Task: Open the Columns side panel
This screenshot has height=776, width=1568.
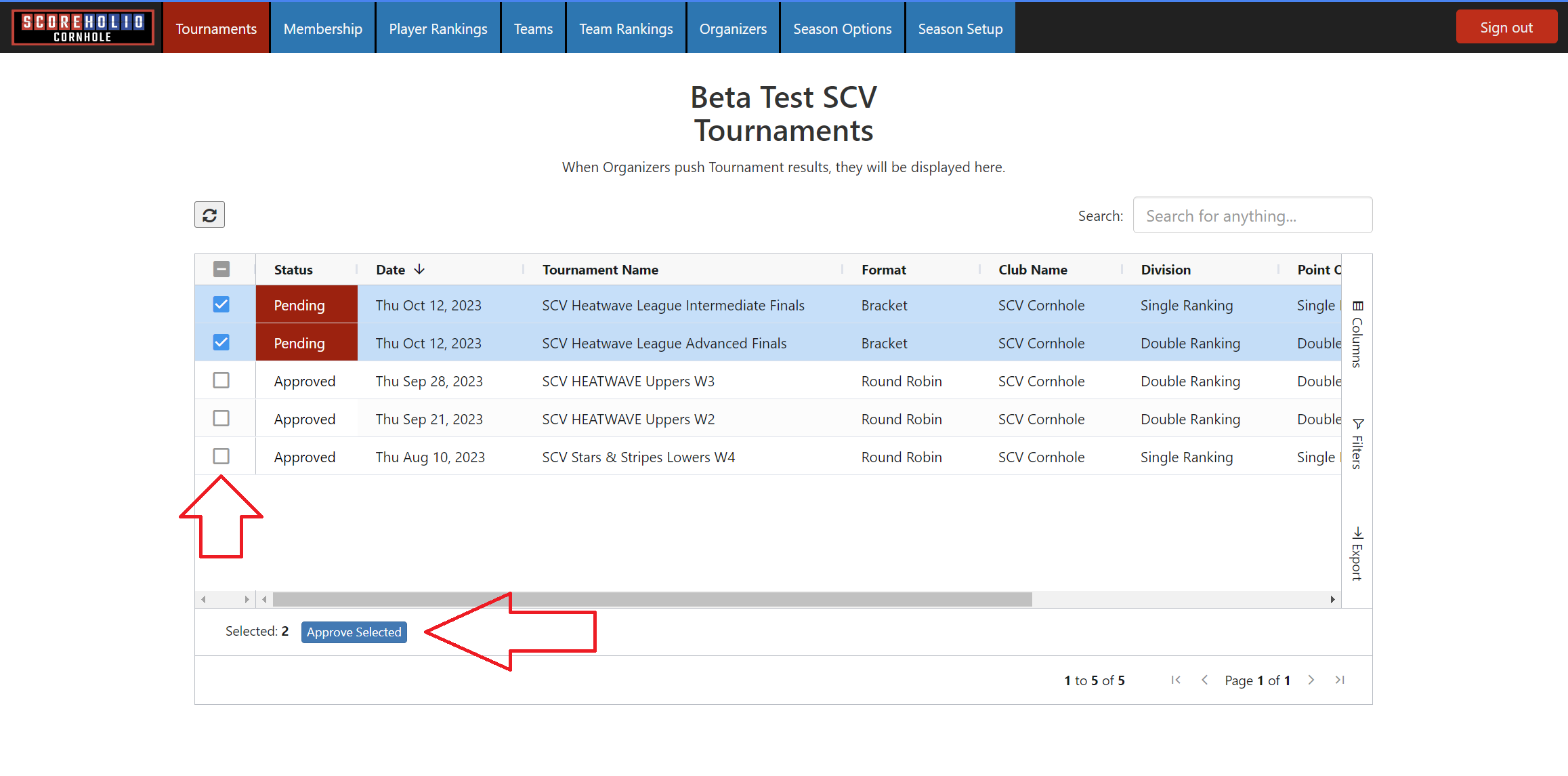Action: pos(1357,333)
